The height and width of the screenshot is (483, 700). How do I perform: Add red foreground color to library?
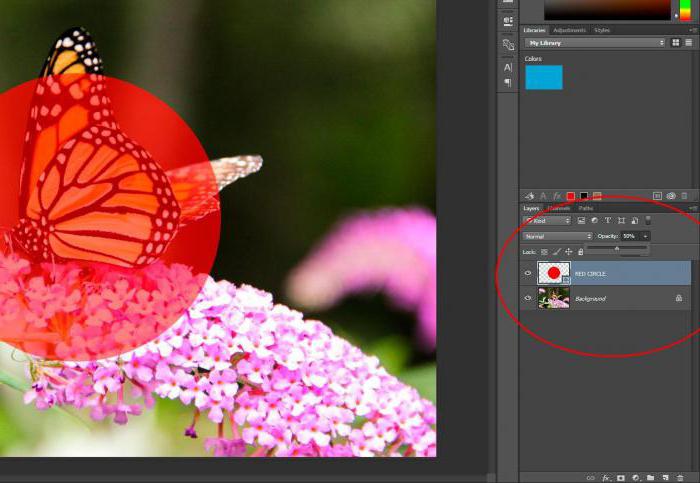(571, 196)
